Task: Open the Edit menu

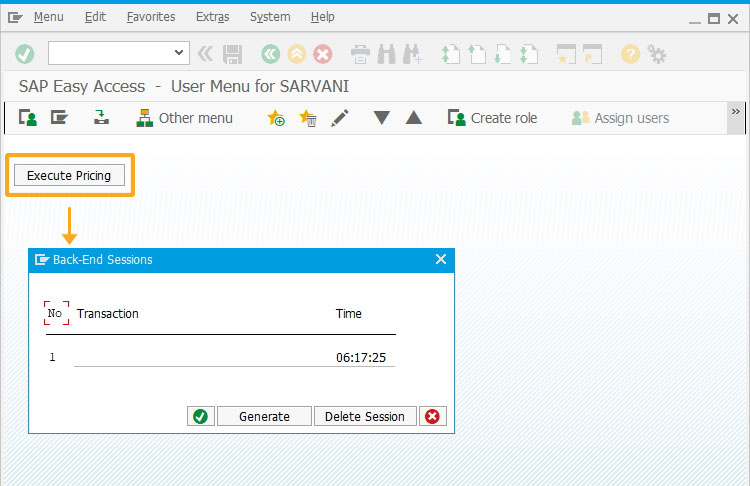Action: point(95,17)
